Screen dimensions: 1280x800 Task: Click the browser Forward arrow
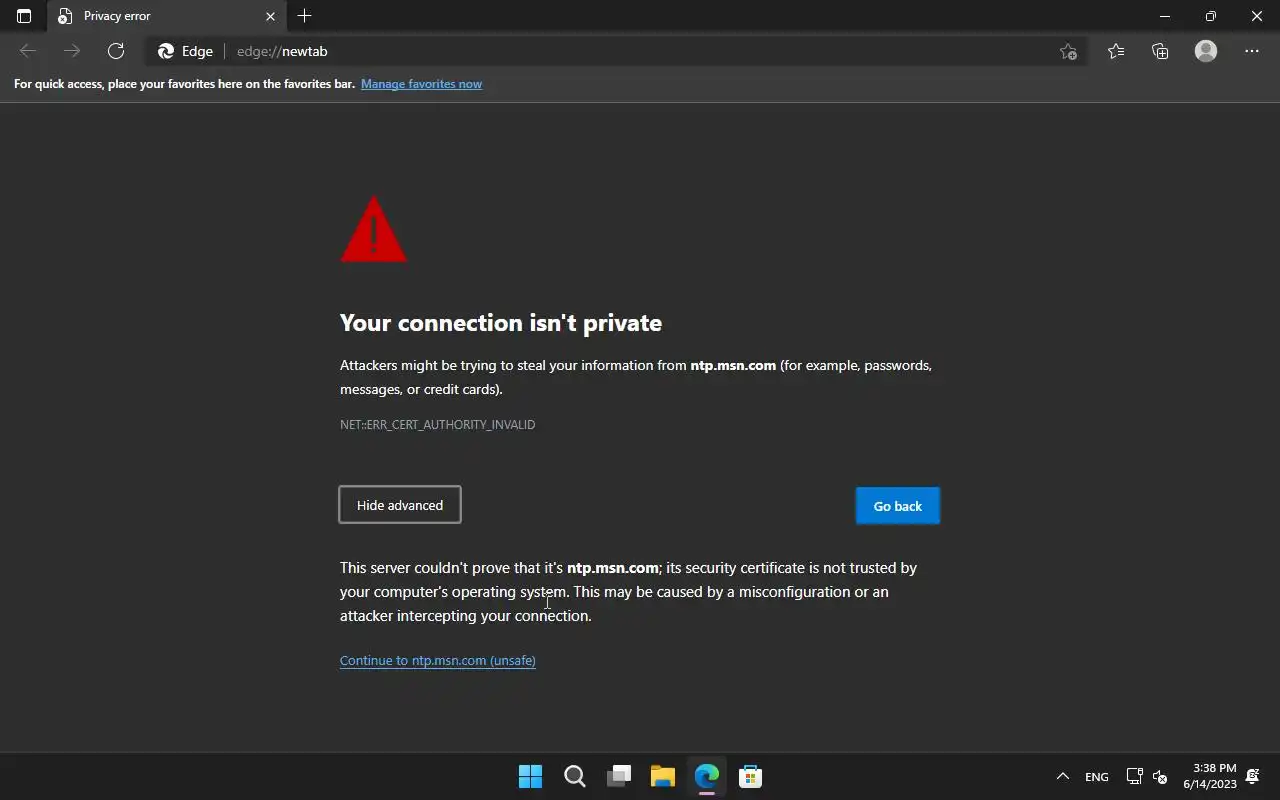point(72,51)
